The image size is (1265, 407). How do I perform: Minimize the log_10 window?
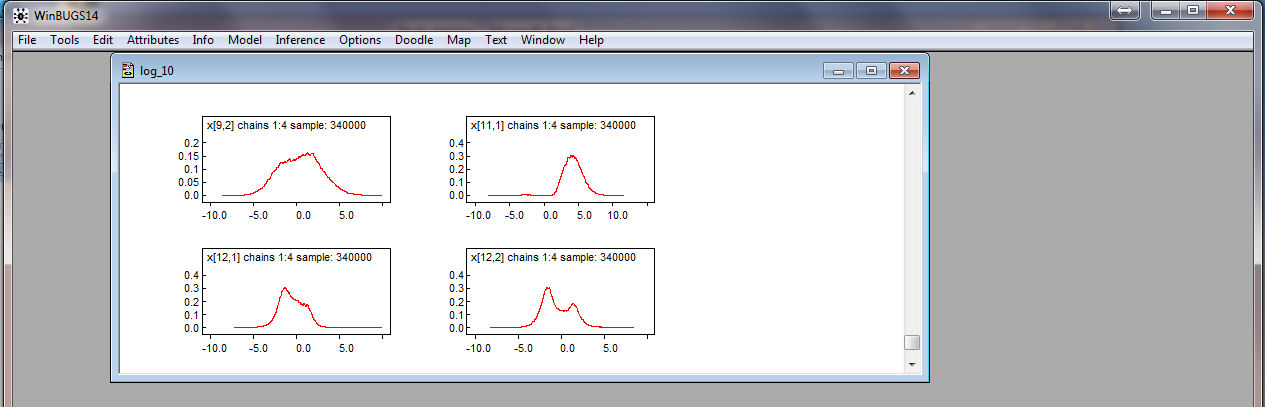click(x=838, y=70)
